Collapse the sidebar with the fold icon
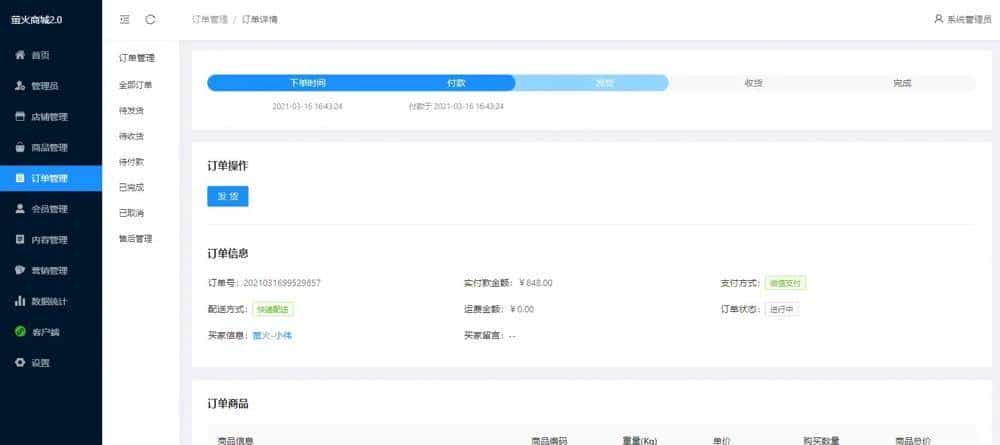1000x445 pixels. [x=125, y=19]
